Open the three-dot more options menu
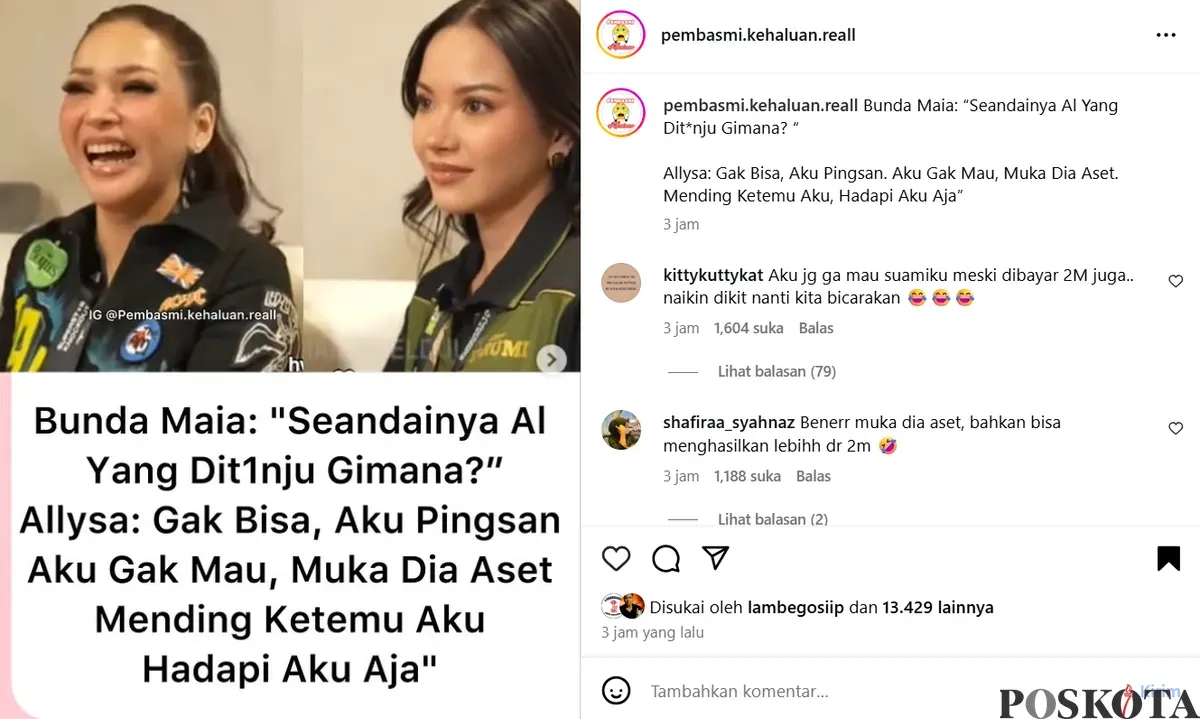The image size is (1200, 719). point(1166,35)
